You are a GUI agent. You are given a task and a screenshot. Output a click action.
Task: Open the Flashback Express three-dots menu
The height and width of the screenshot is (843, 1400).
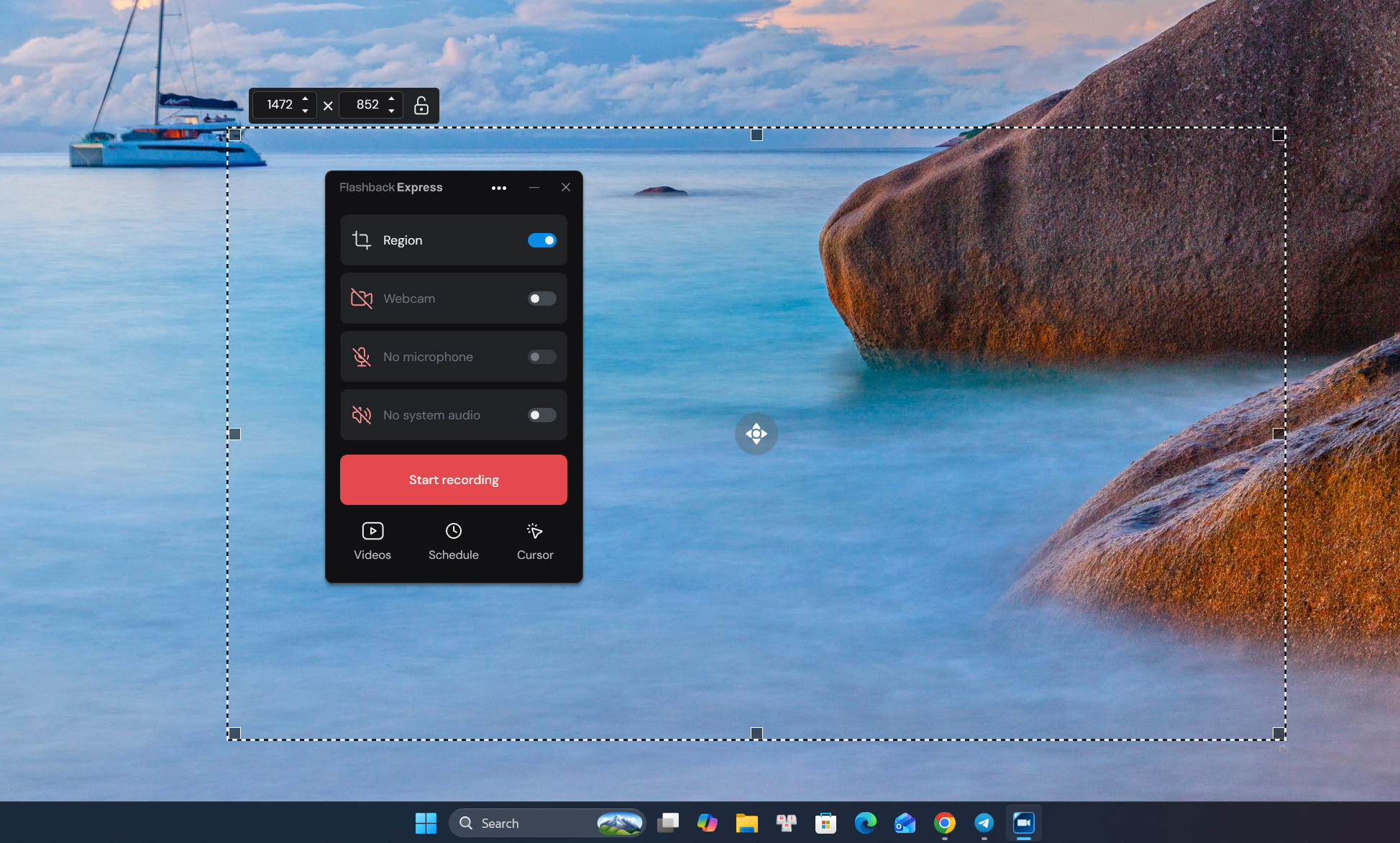499,188
